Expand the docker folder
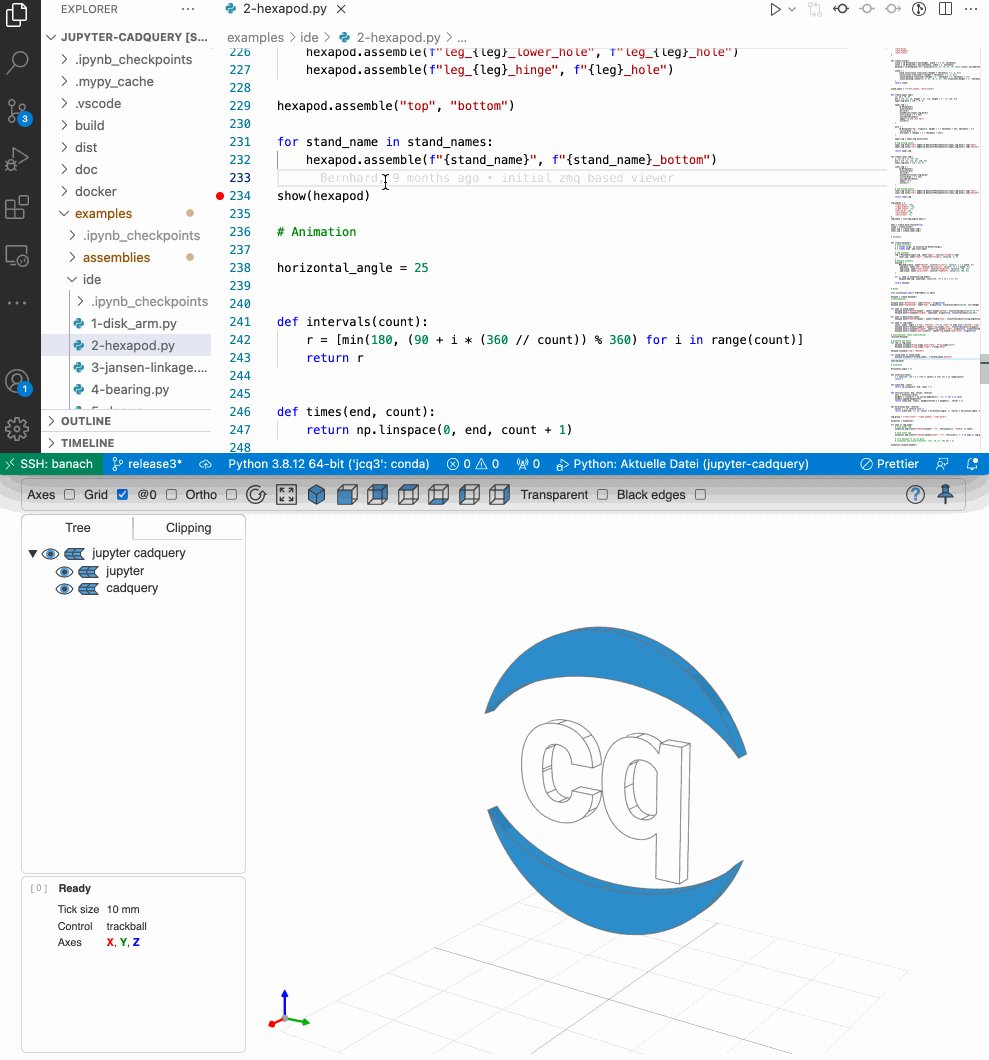The height and width of the screenshot is (1060, 989). click(64, 191)
